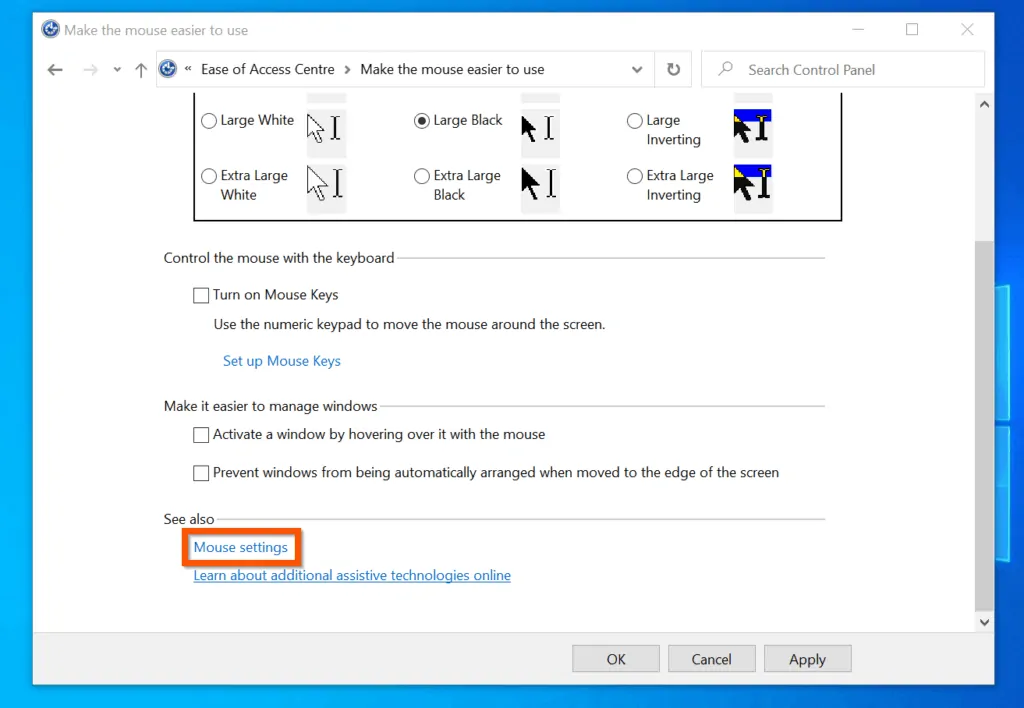The height and width of the screenshot is (708, 1024).
Task: Check prevent windows being automatically arranged
Action: (x=201, y=473)
